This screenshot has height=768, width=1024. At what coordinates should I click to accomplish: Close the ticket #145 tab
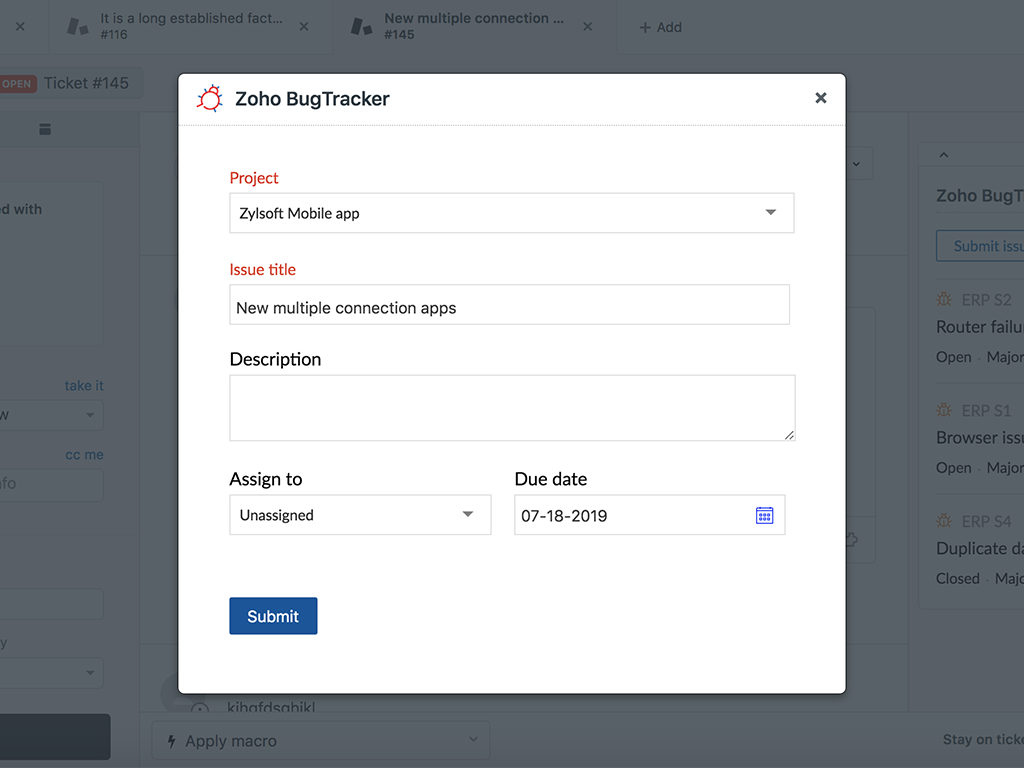coord(588,27)
